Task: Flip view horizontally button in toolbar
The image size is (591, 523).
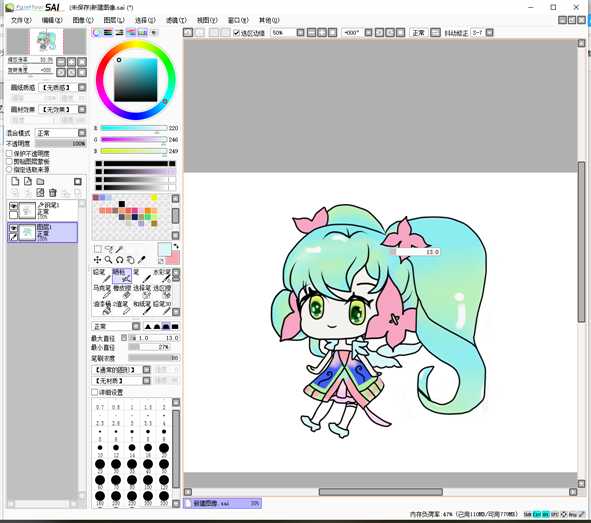Action: pyautogui.click(x=435, y=33)
